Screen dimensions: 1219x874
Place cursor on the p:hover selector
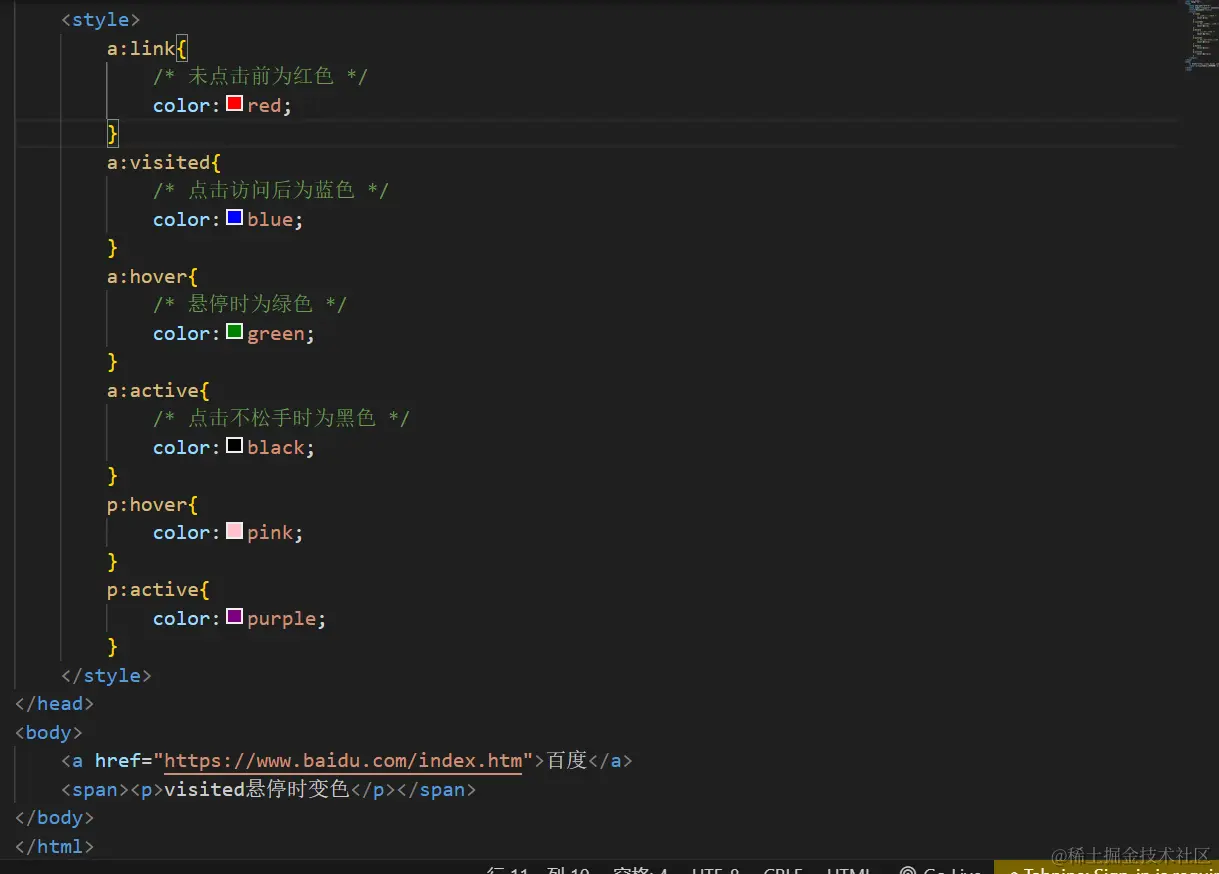coord(147,504)
